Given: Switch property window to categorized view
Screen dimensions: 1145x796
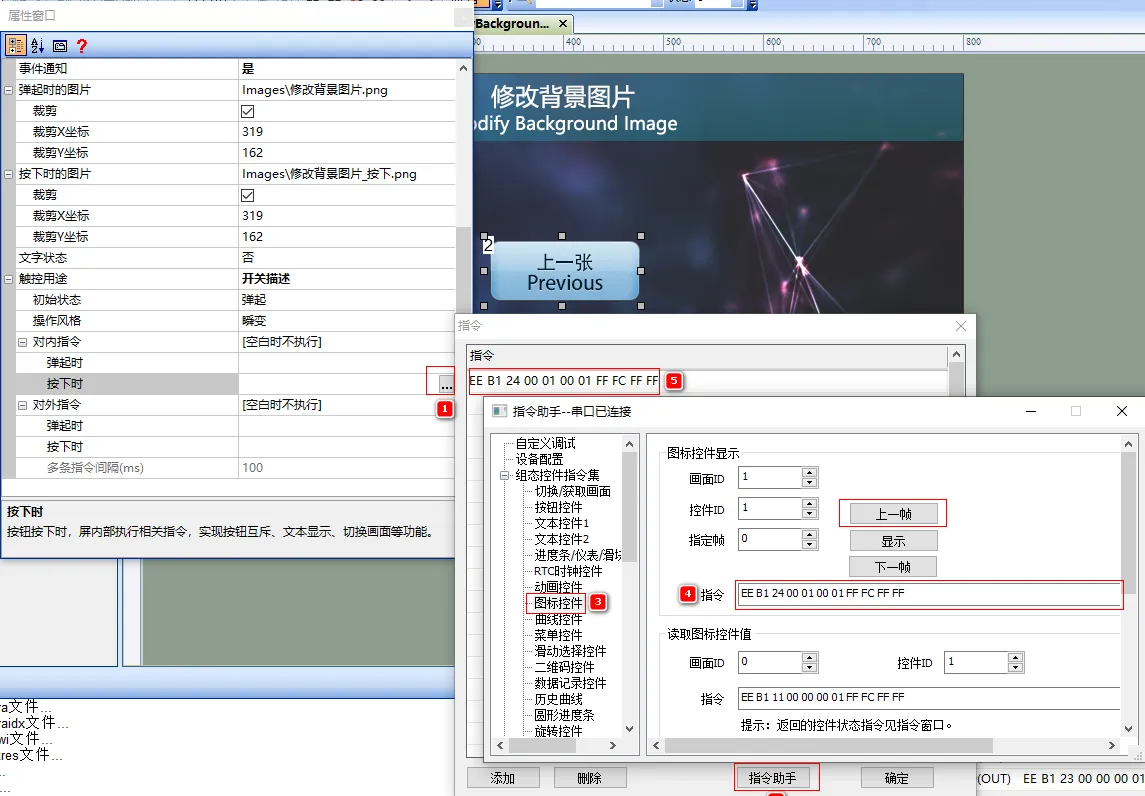Looking at the screenshot, I should [x=16, y=45].
